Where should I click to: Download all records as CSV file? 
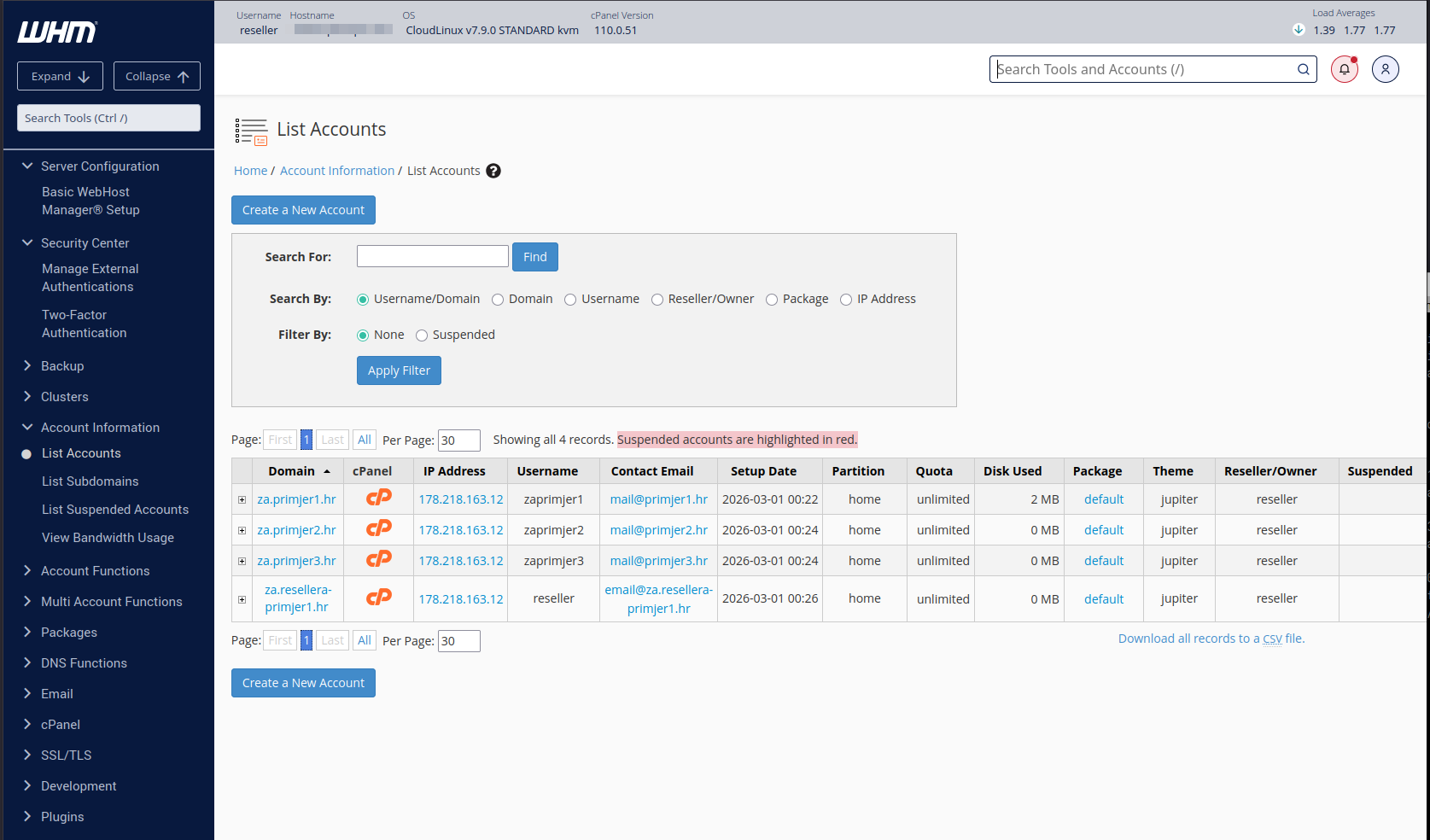tap(1211, 639)
